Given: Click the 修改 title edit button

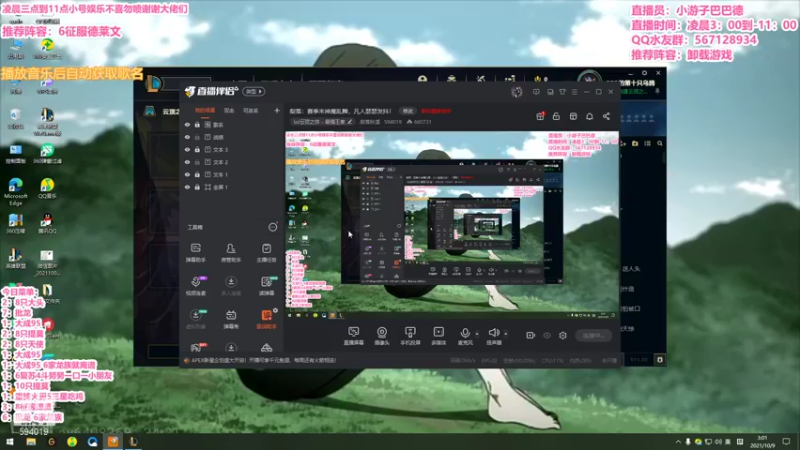Looking at the screenshot, I should coord(407,111).
